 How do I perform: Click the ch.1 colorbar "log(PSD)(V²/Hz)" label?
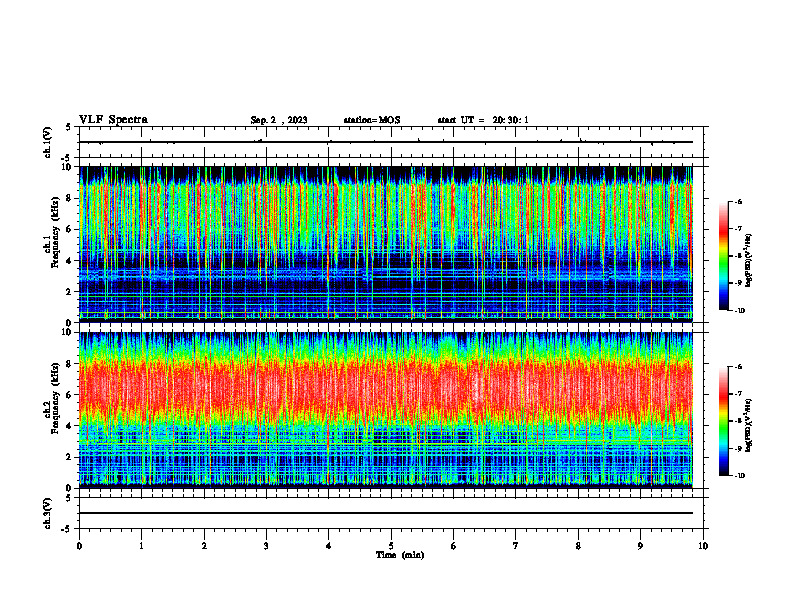(749, 260)
